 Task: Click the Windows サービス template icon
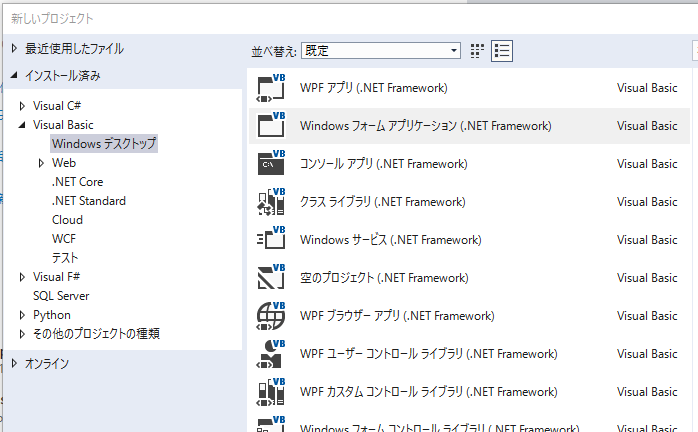[x=272, y=240]
